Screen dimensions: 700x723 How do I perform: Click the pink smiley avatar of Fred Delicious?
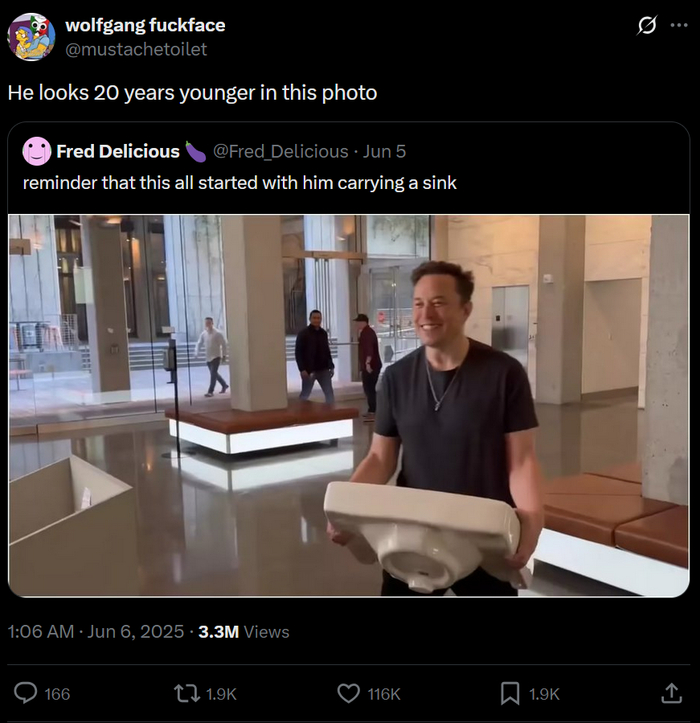37,151
